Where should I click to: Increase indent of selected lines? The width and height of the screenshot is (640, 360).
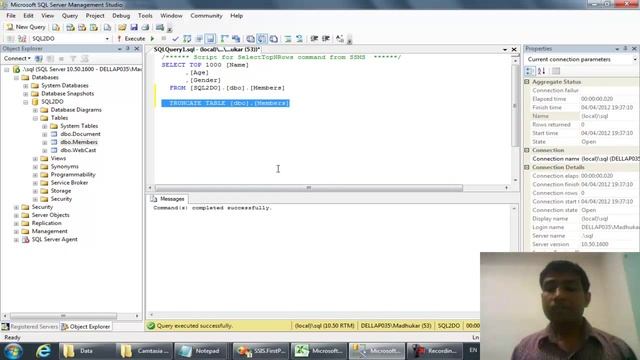click(x=326, y=39)
